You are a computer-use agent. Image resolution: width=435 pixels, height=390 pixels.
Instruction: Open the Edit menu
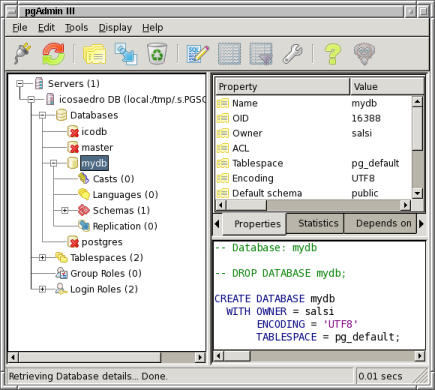click(46, 27)
